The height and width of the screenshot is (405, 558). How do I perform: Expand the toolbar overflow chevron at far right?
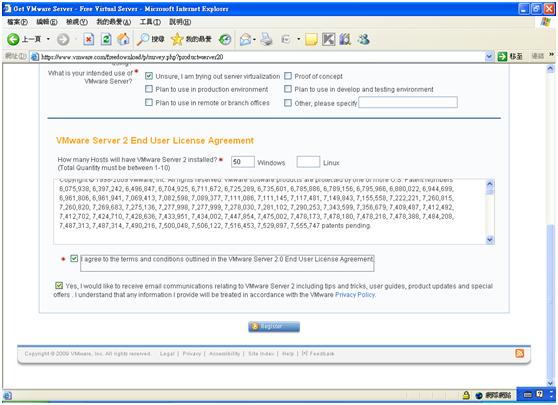click(x=551, y=54)
